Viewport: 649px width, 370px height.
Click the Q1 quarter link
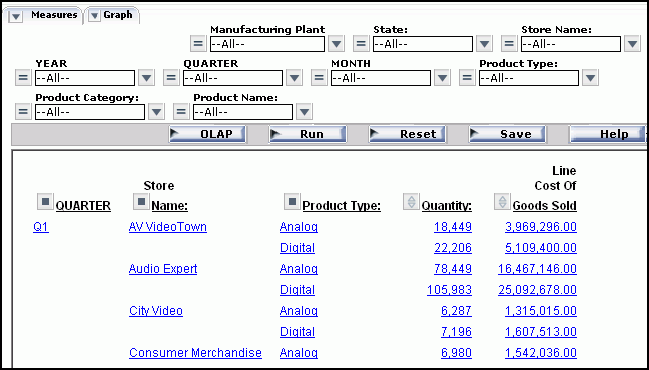tap(41, 227)
